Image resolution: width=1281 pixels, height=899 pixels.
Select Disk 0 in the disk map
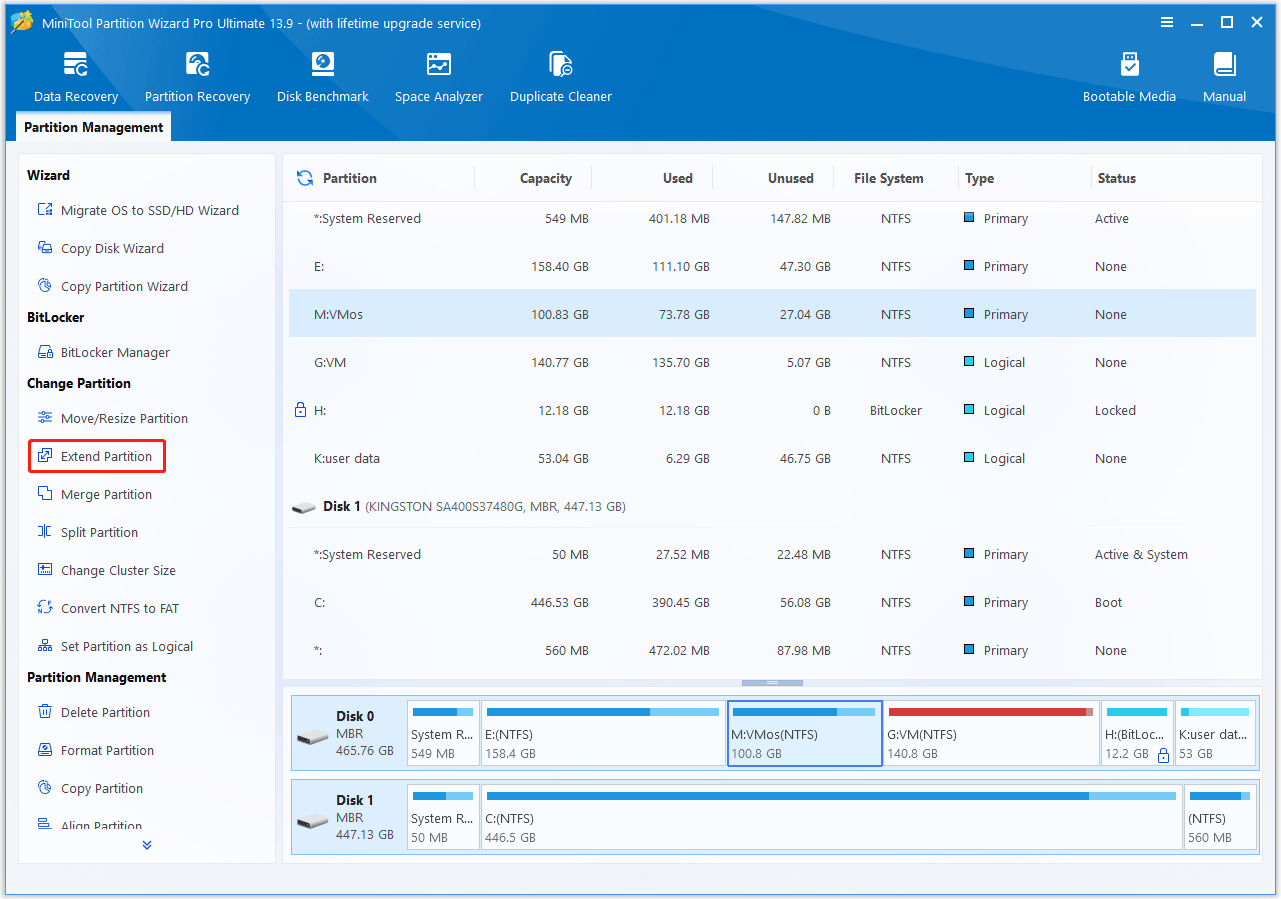point(348,733)
